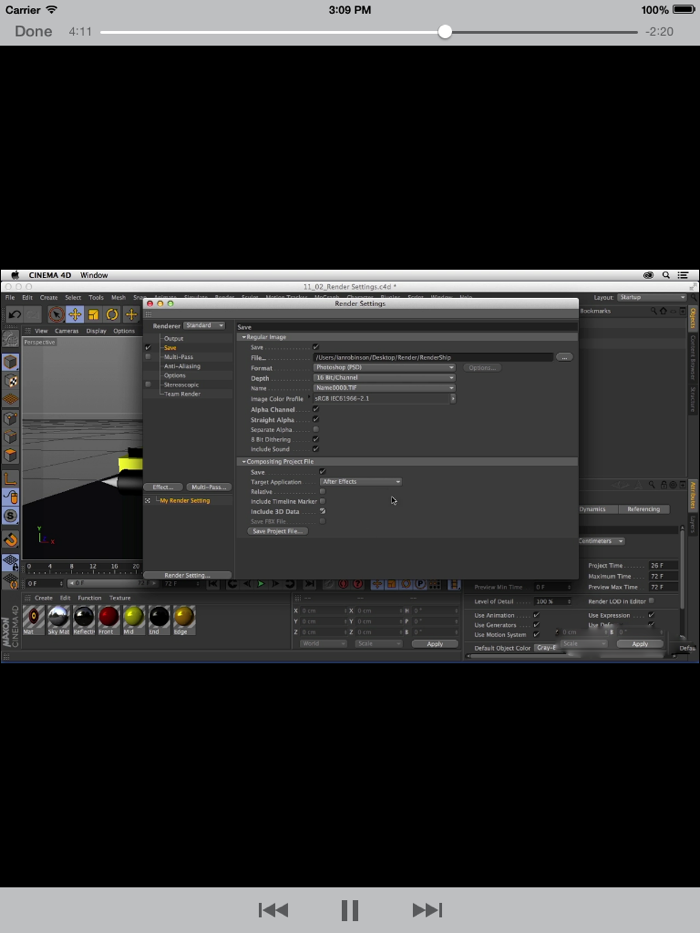Click the Undo arrow in the toolbar
700x933 pixels.
click(x=14, y=314)
